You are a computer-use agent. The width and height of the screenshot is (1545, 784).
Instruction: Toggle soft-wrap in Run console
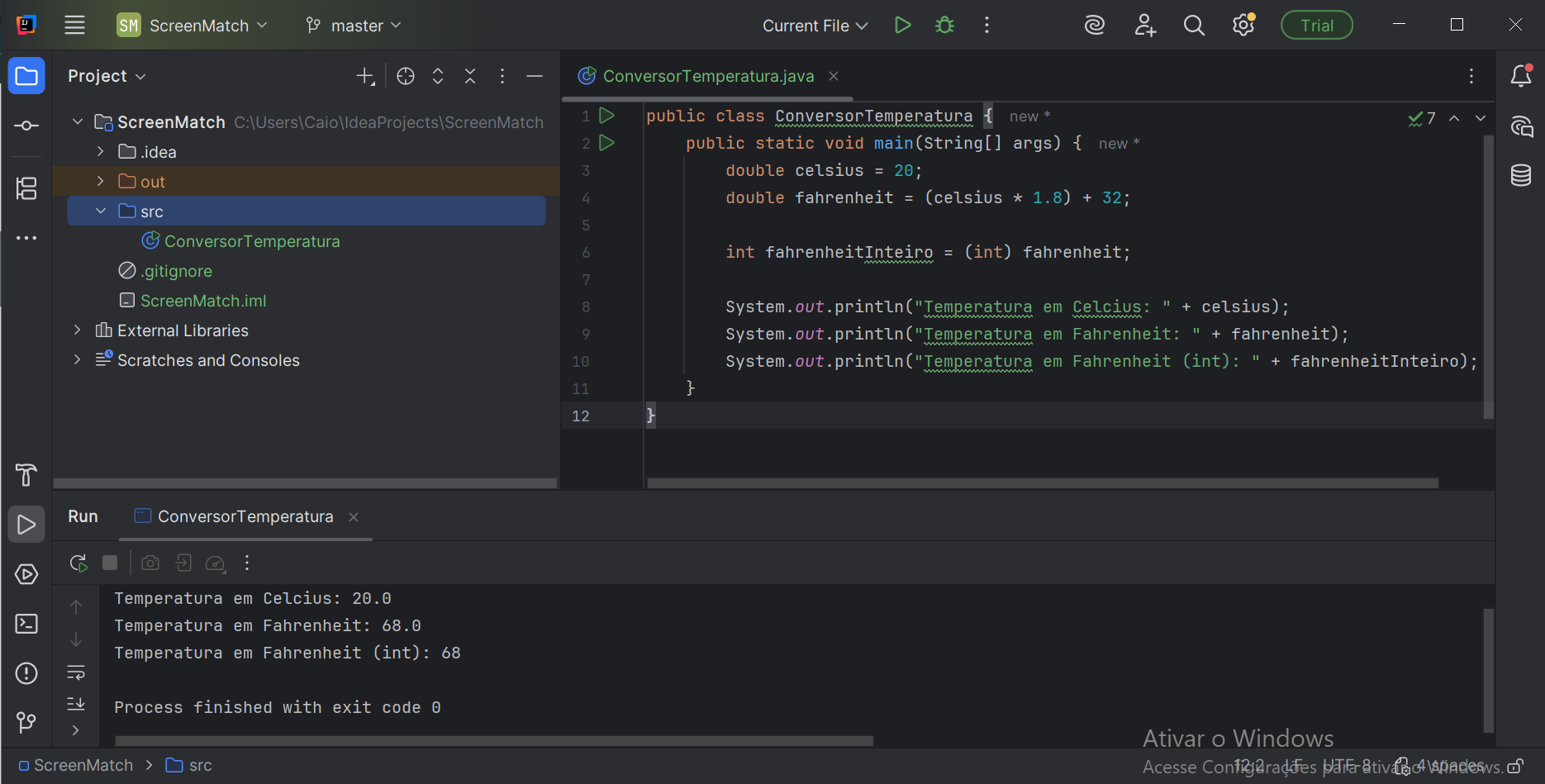pos(76,672)
